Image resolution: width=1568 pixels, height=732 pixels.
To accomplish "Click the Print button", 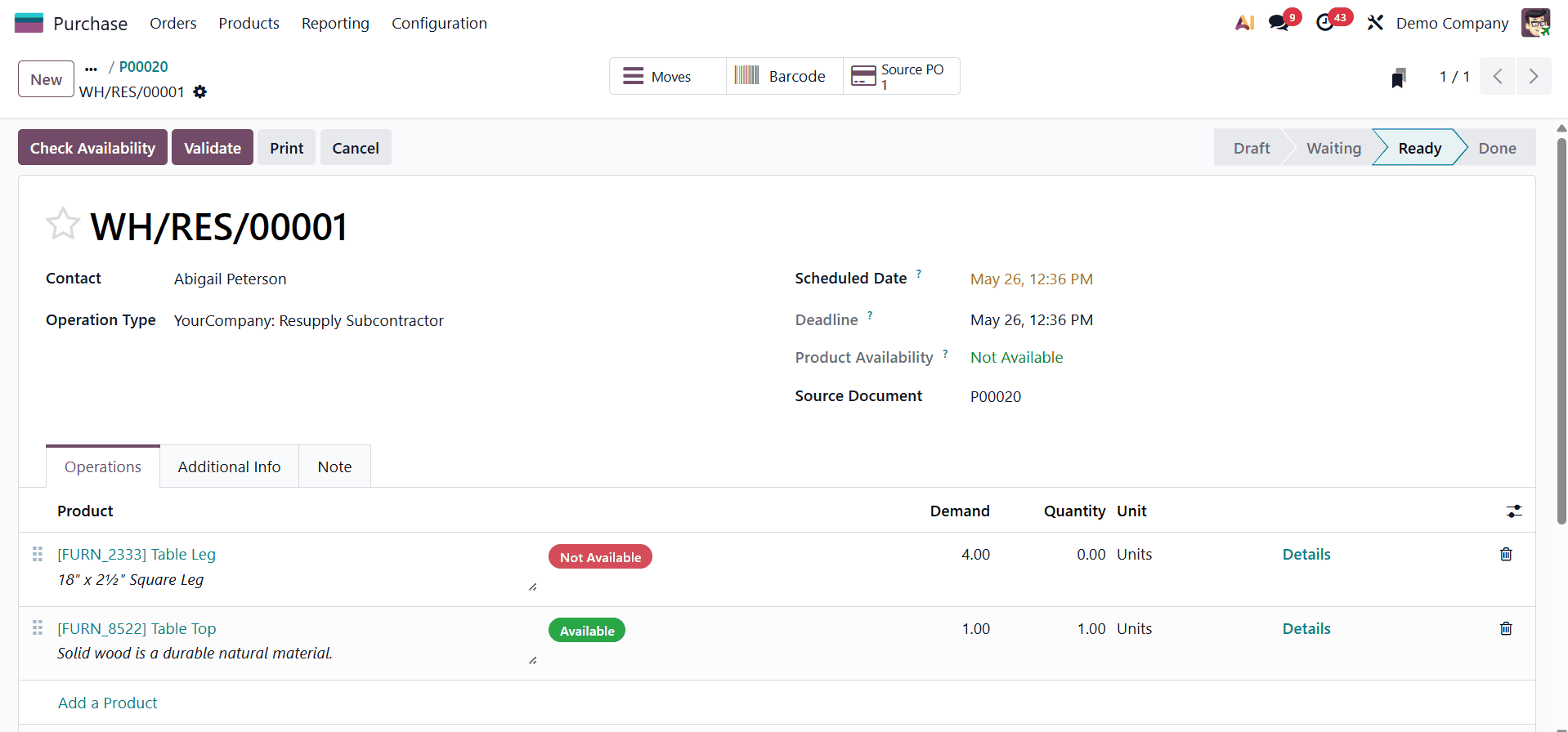I will click(x=286, y=147).
